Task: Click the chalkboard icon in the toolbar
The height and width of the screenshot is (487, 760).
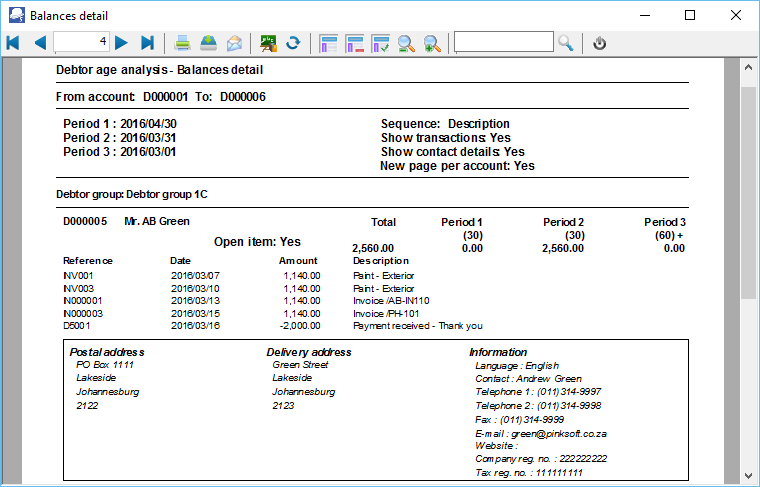Action: point(268,42)
